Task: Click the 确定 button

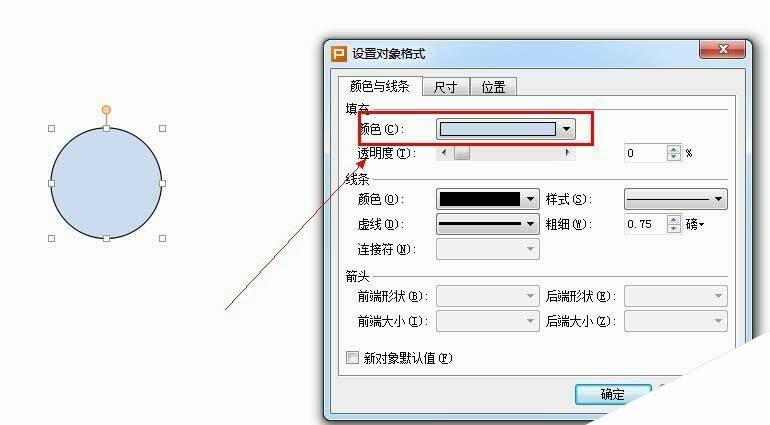Action: coord(613,394)
